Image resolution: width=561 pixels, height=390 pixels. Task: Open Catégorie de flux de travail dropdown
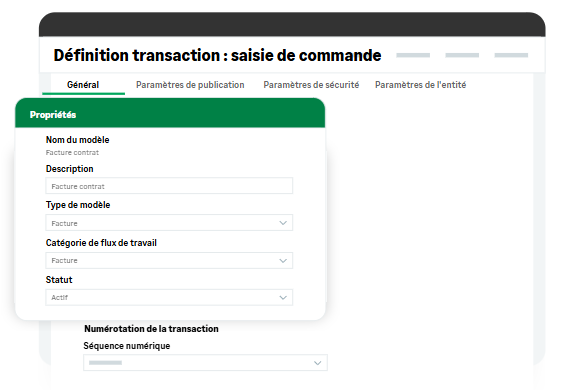pyautogui.click(x=169, y=260)
